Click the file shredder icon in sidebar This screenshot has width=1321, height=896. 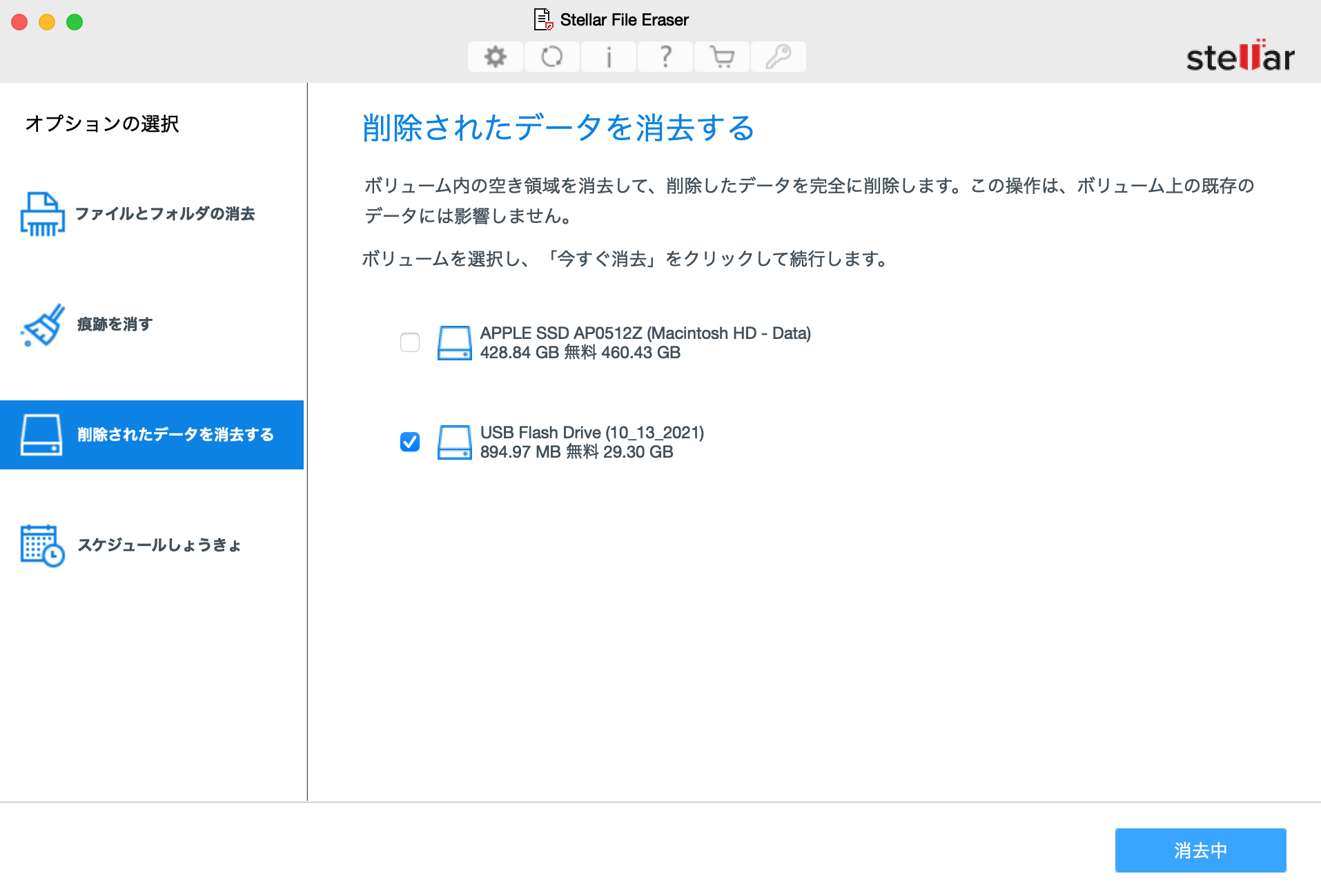(x=43, y=214)
